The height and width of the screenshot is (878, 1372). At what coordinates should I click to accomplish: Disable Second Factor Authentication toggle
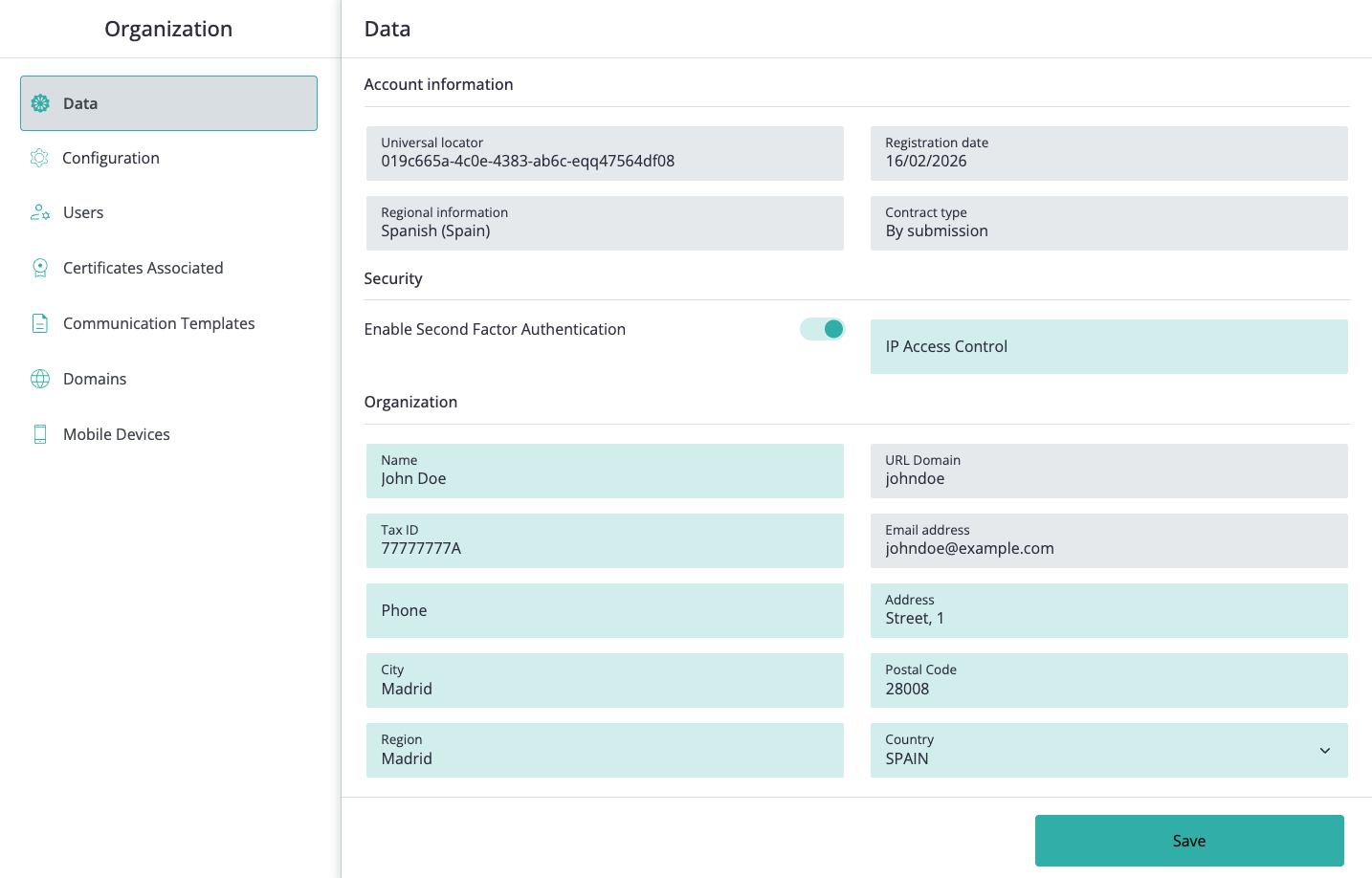tap(823, 329)
